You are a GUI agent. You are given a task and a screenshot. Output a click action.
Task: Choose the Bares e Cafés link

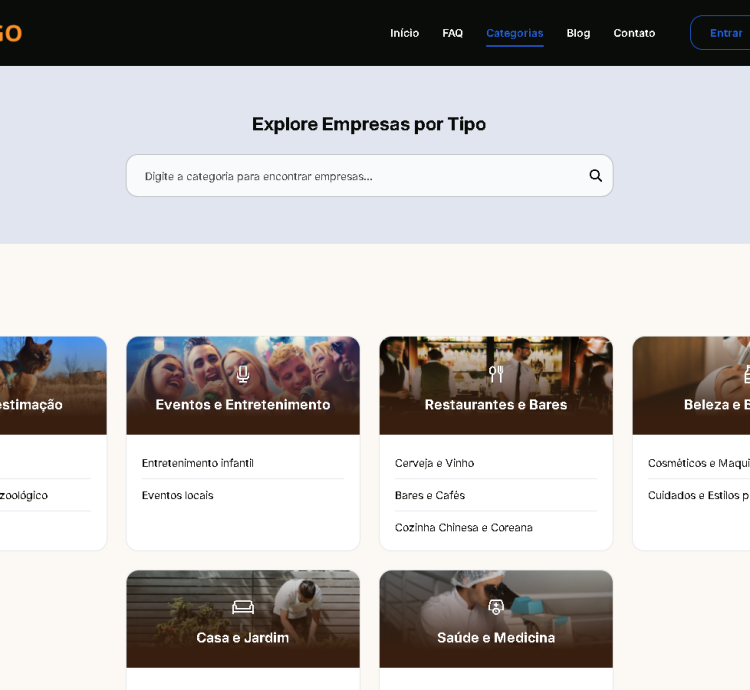pos(430,495)
